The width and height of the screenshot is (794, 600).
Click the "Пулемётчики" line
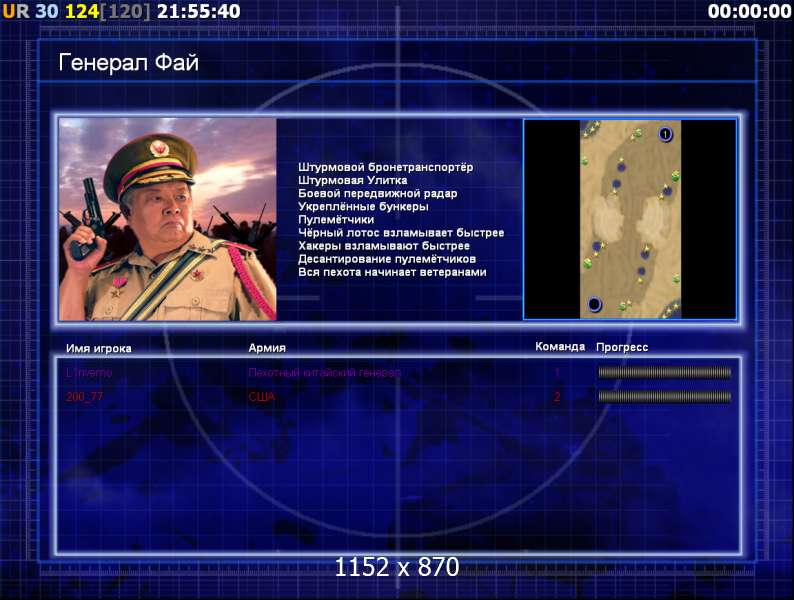click(336, 220)
